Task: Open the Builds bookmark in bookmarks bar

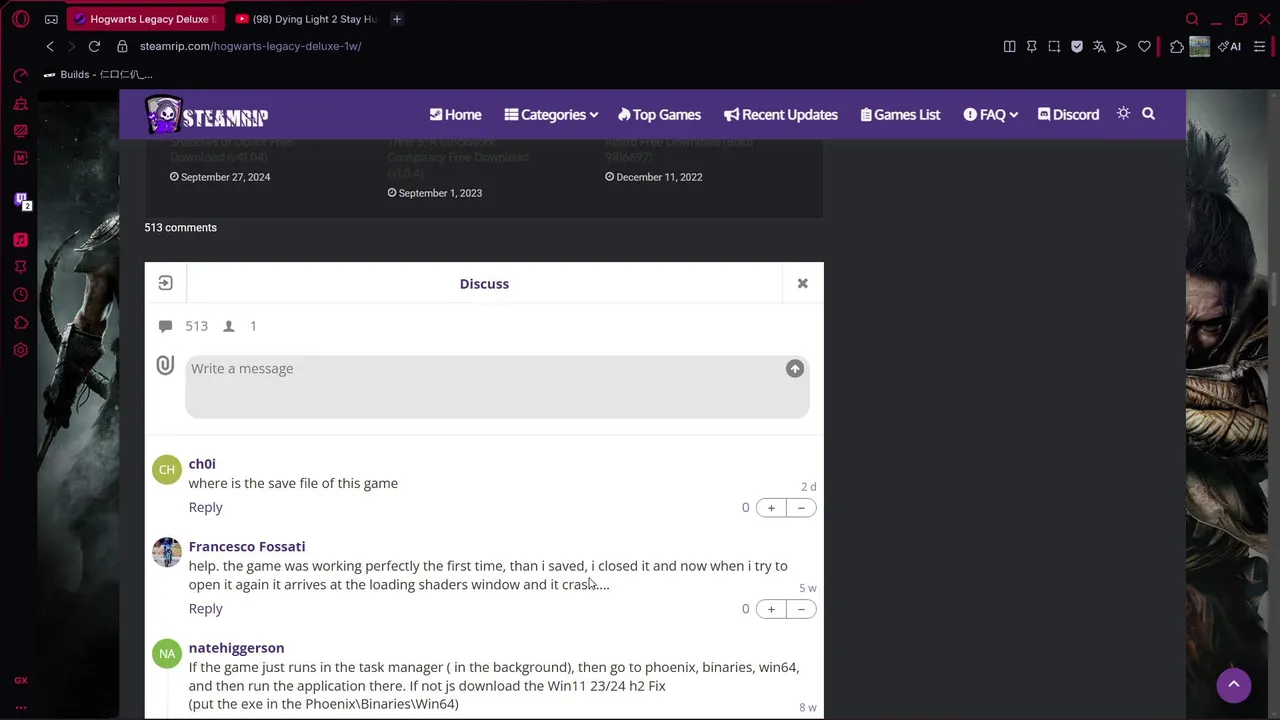Action: 98,74
